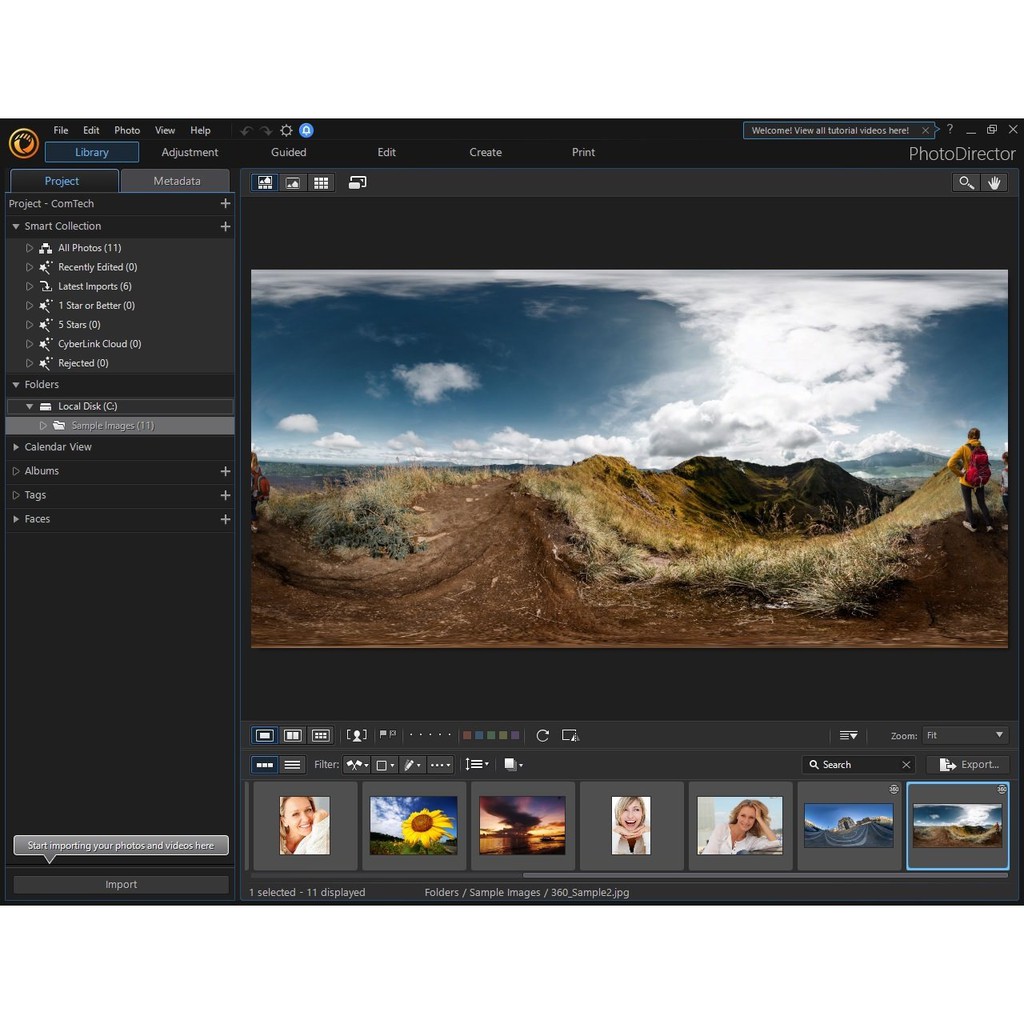Click the face tagging icon
Image resolution: width=1024 pixels, height=1024 pixels.
[356, 735]
